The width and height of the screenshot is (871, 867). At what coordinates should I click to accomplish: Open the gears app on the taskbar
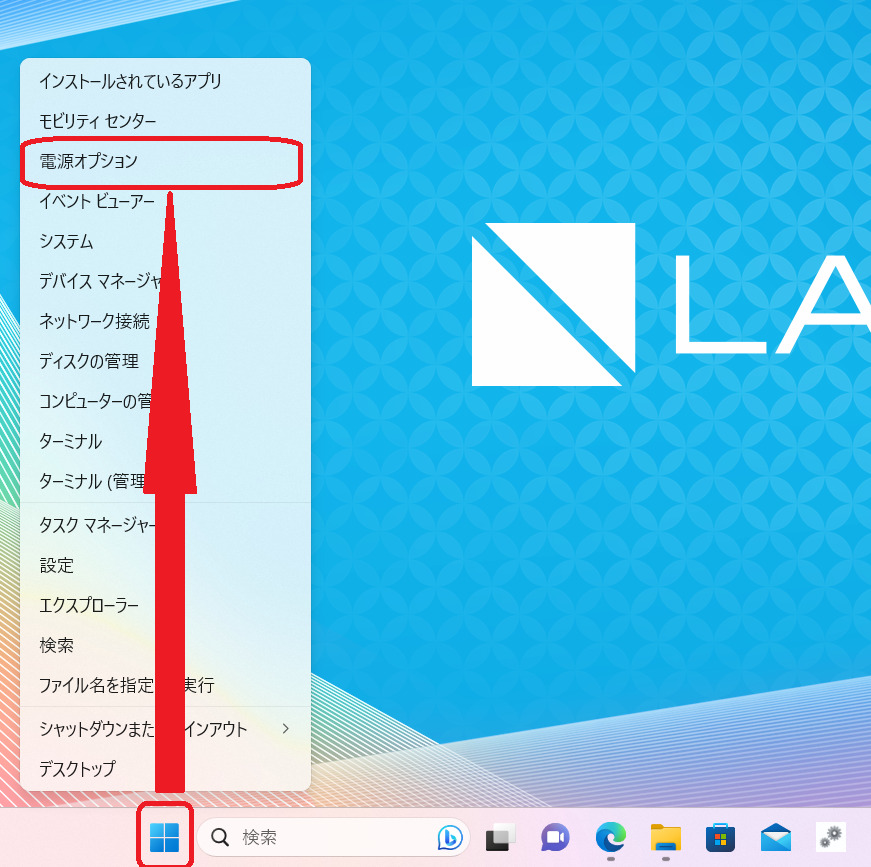click(x=831, y=837)
